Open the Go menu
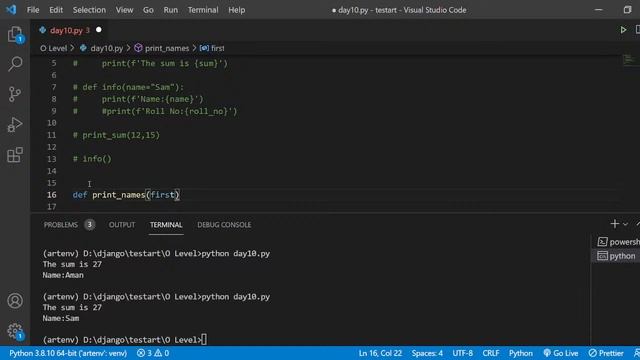Screen dimensions: 640x360 (148, 10)
